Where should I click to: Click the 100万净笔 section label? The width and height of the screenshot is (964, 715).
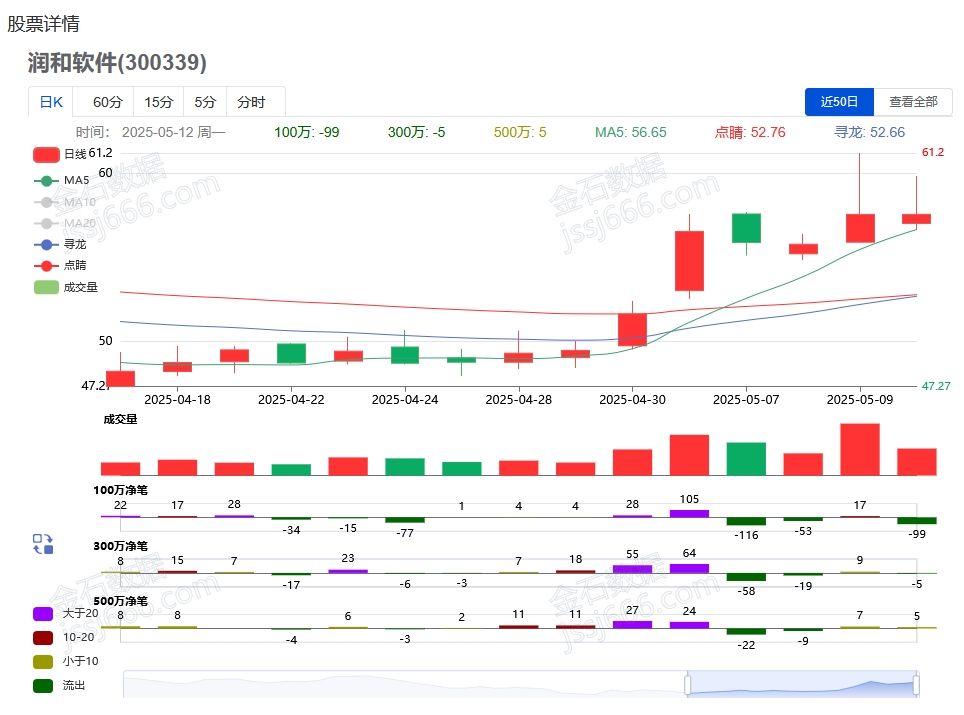pyautogui.click(x=120, y=490)
